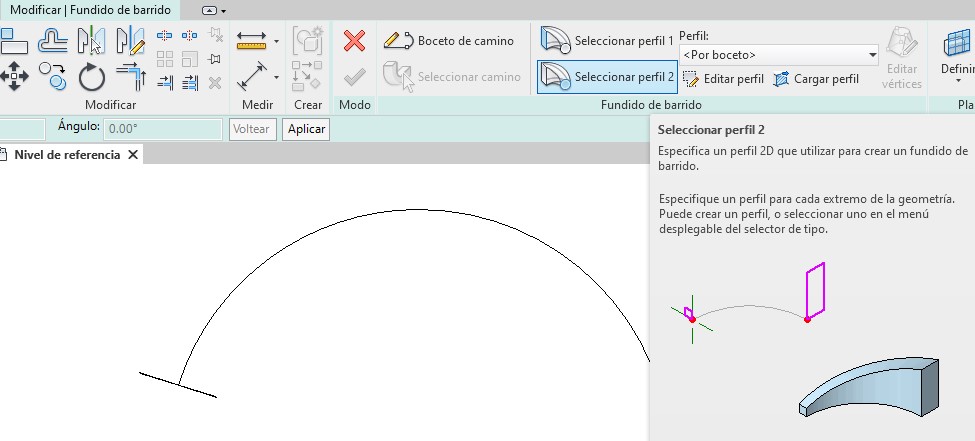The image size is (975, 441).
Task: Cancel edit mode with the red X
Action: (x=354, y=41)
